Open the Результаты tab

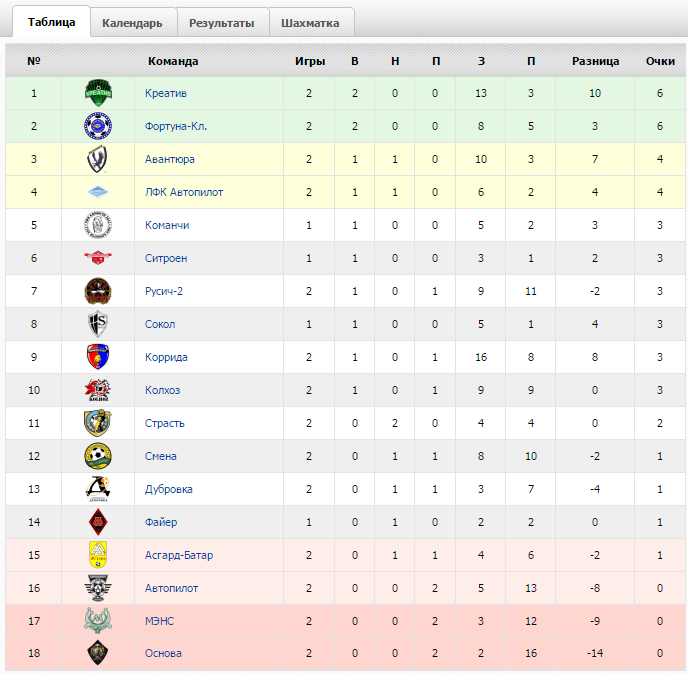(222, 23)
